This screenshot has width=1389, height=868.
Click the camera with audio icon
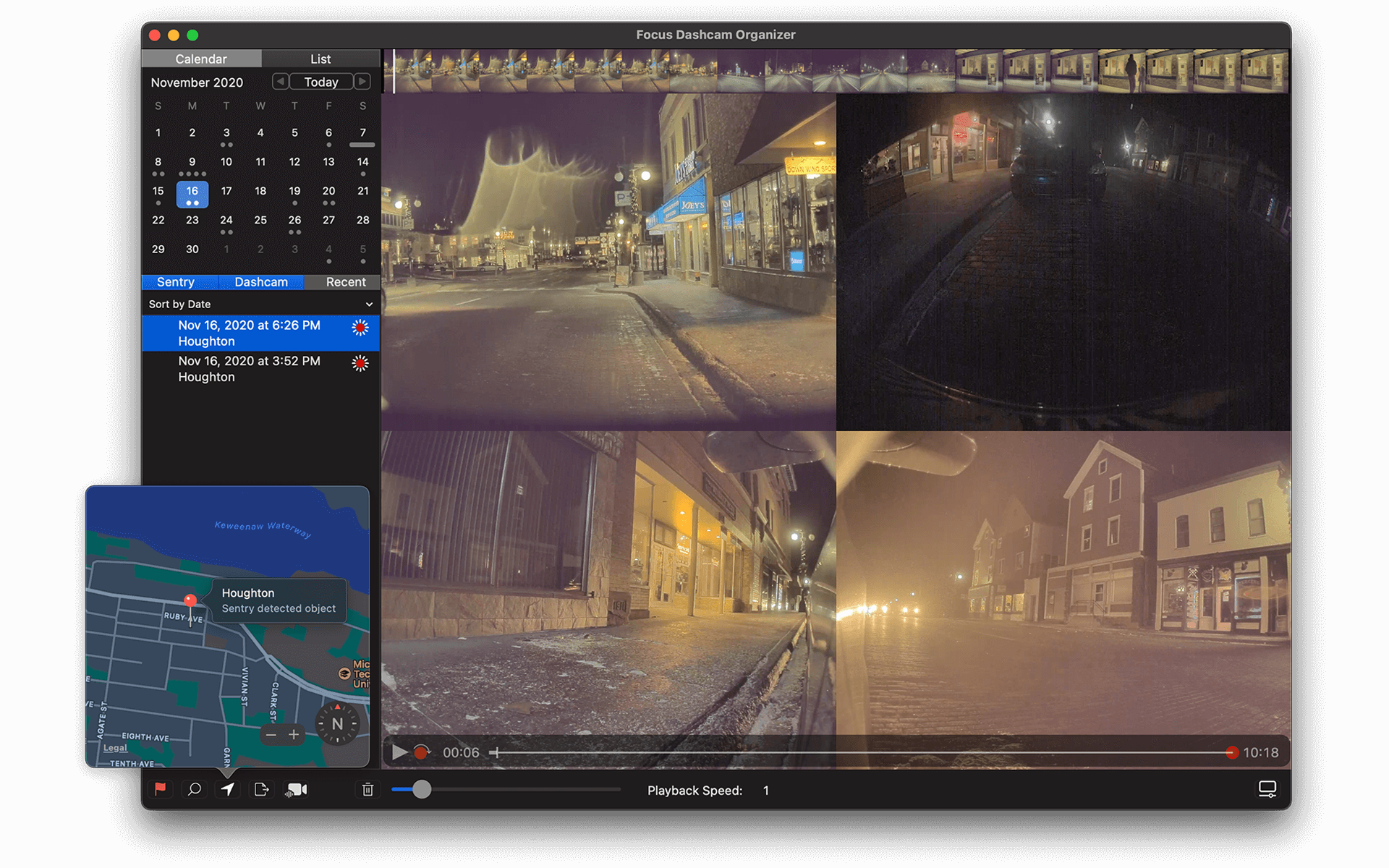pos(297,789)
